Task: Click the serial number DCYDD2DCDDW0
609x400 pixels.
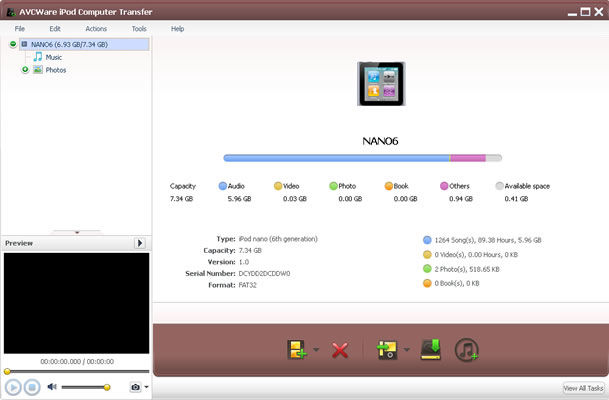Action: pos(264,274)
